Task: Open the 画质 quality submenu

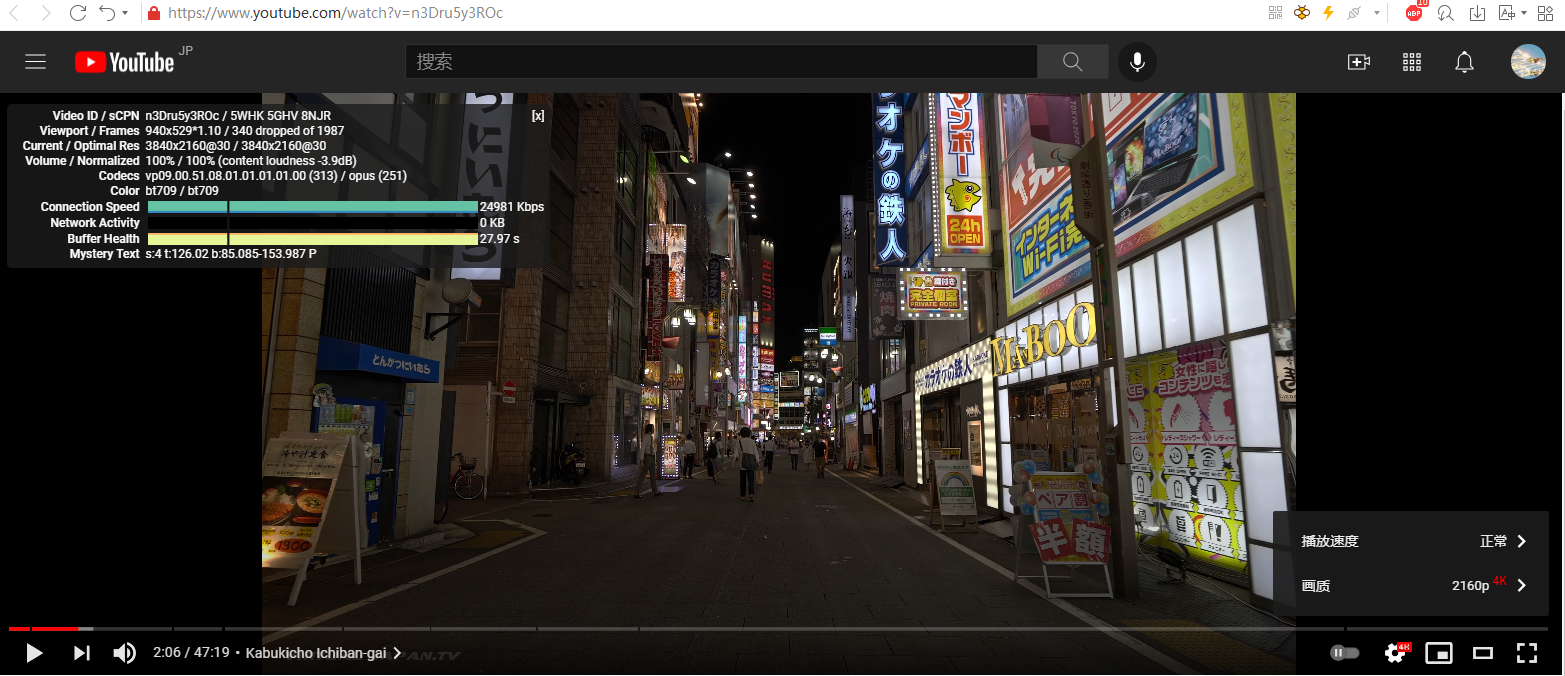Action: (x=1411, y=585)
